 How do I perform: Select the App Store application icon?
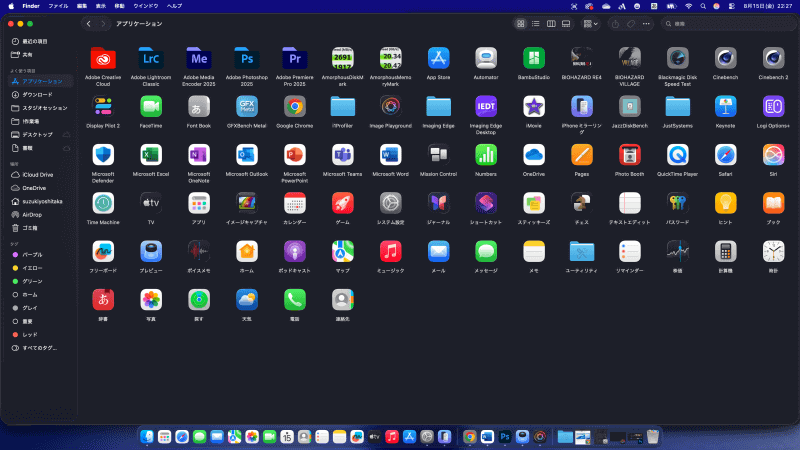pyautogui.click(x=438, y=58)
